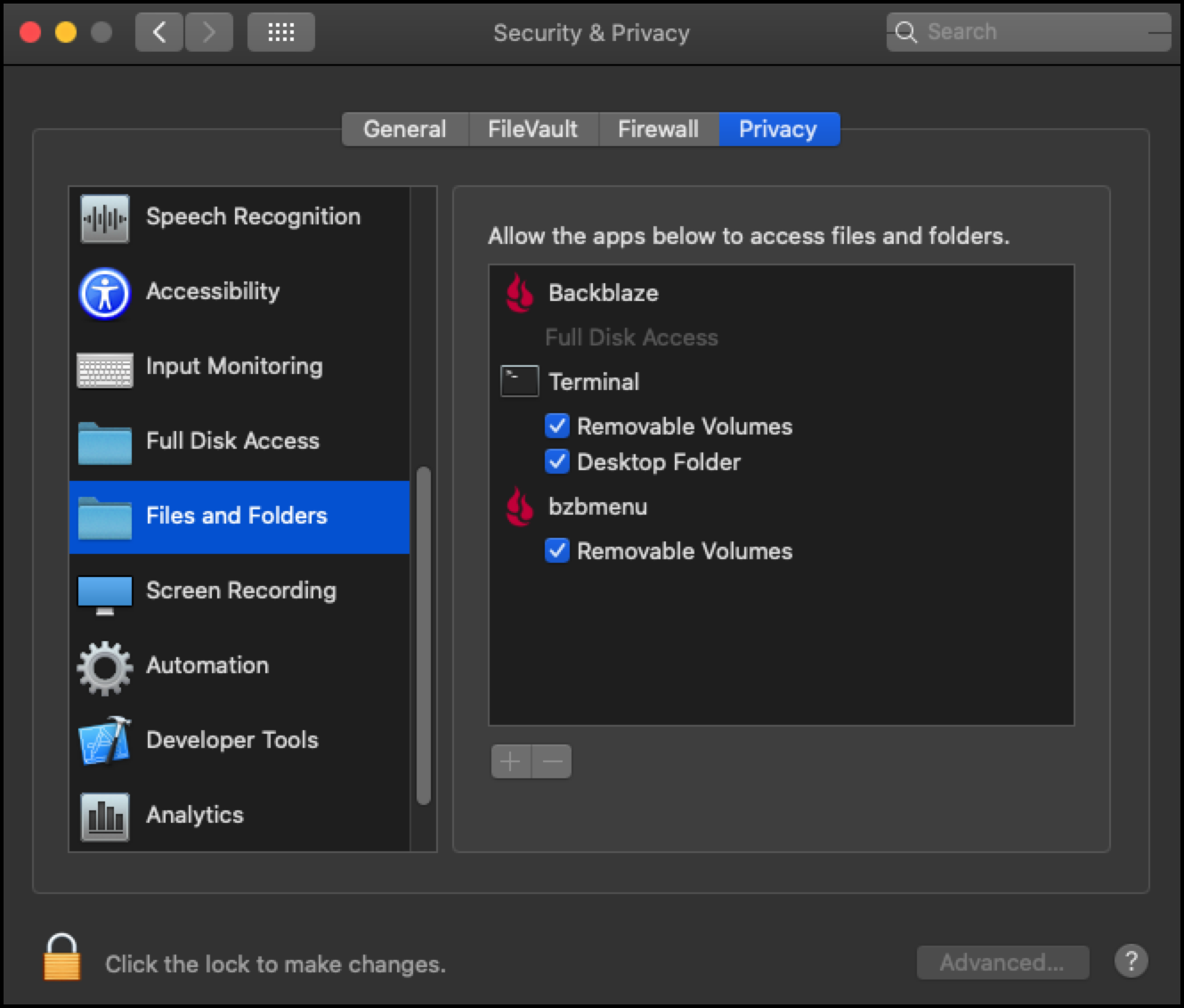Click the Speech Recognition waveform icon

point(105,218)
